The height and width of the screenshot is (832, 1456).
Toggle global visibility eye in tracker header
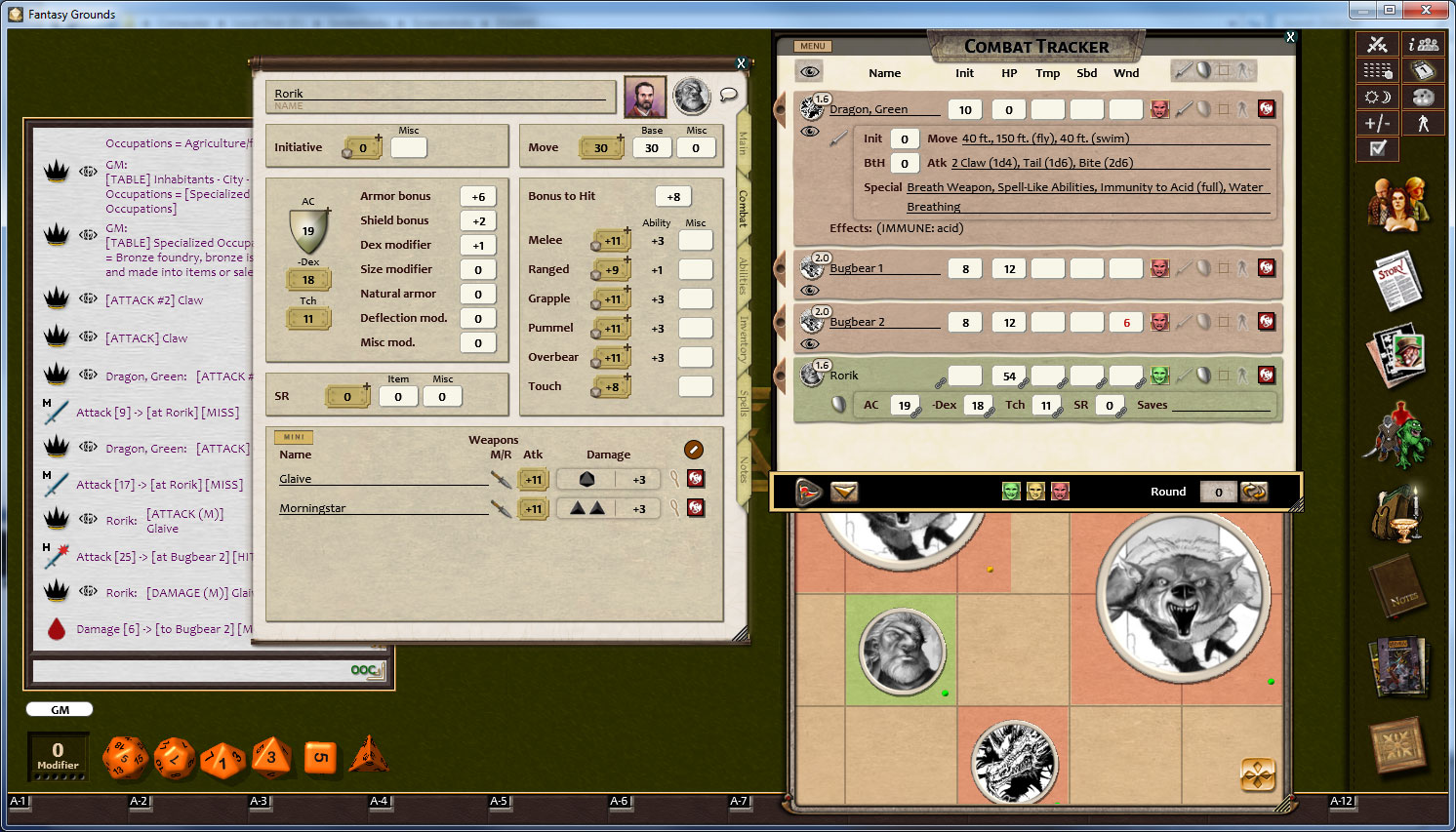point(809,72)
